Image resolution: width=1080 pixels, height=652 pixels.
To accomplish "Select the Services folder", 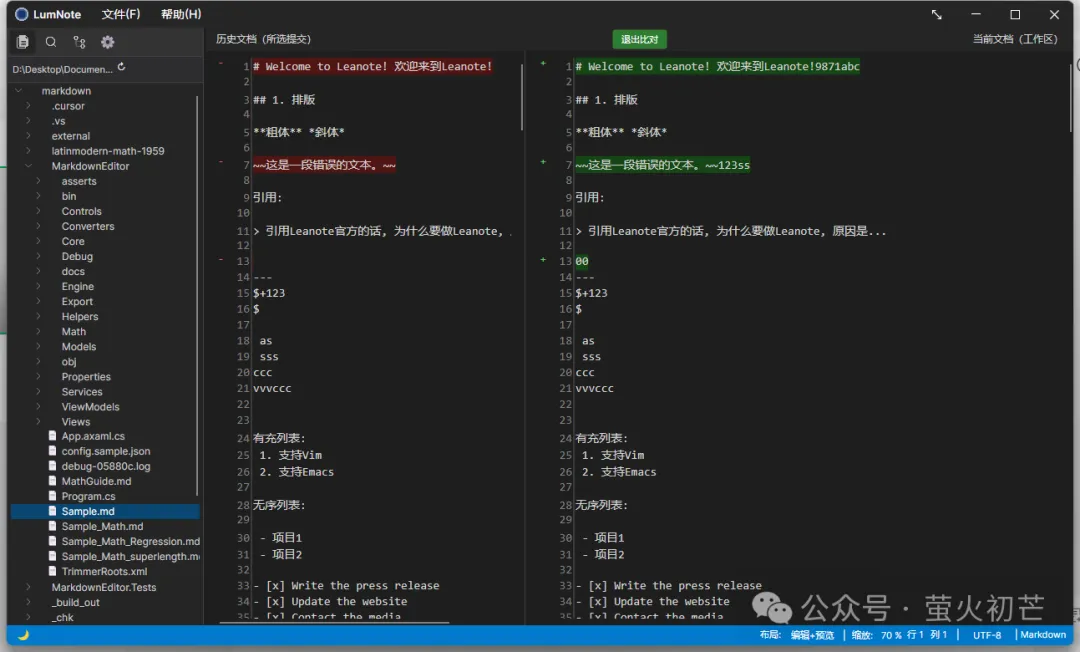I will tap(82, 392).
